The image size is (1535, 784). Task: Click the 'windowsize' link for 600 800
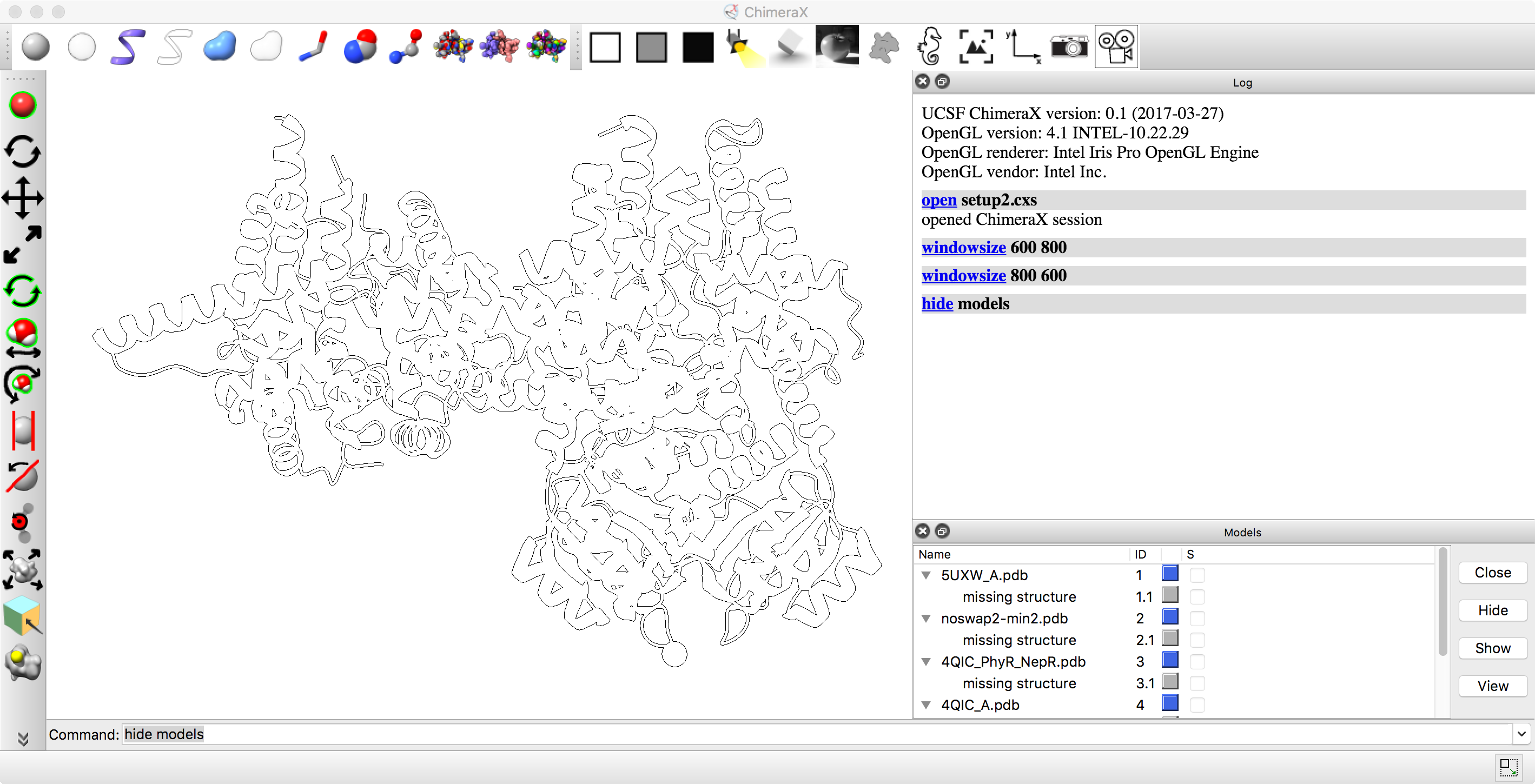pos(963,247)
